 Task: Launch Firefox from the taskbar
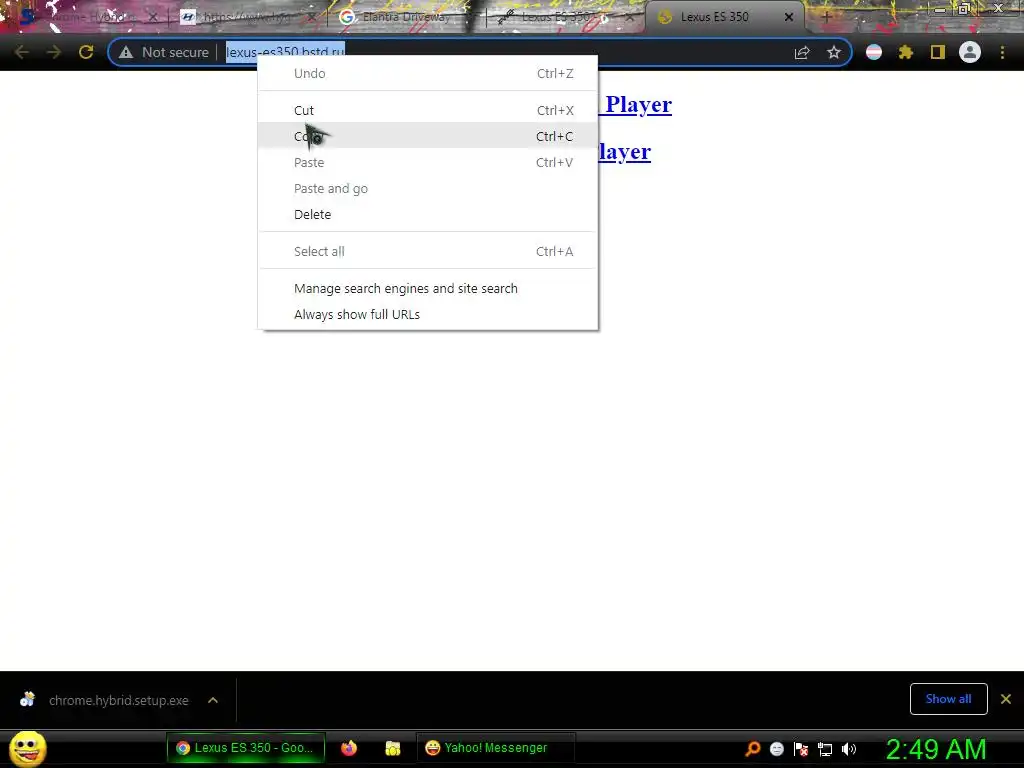tap(349, 748)
